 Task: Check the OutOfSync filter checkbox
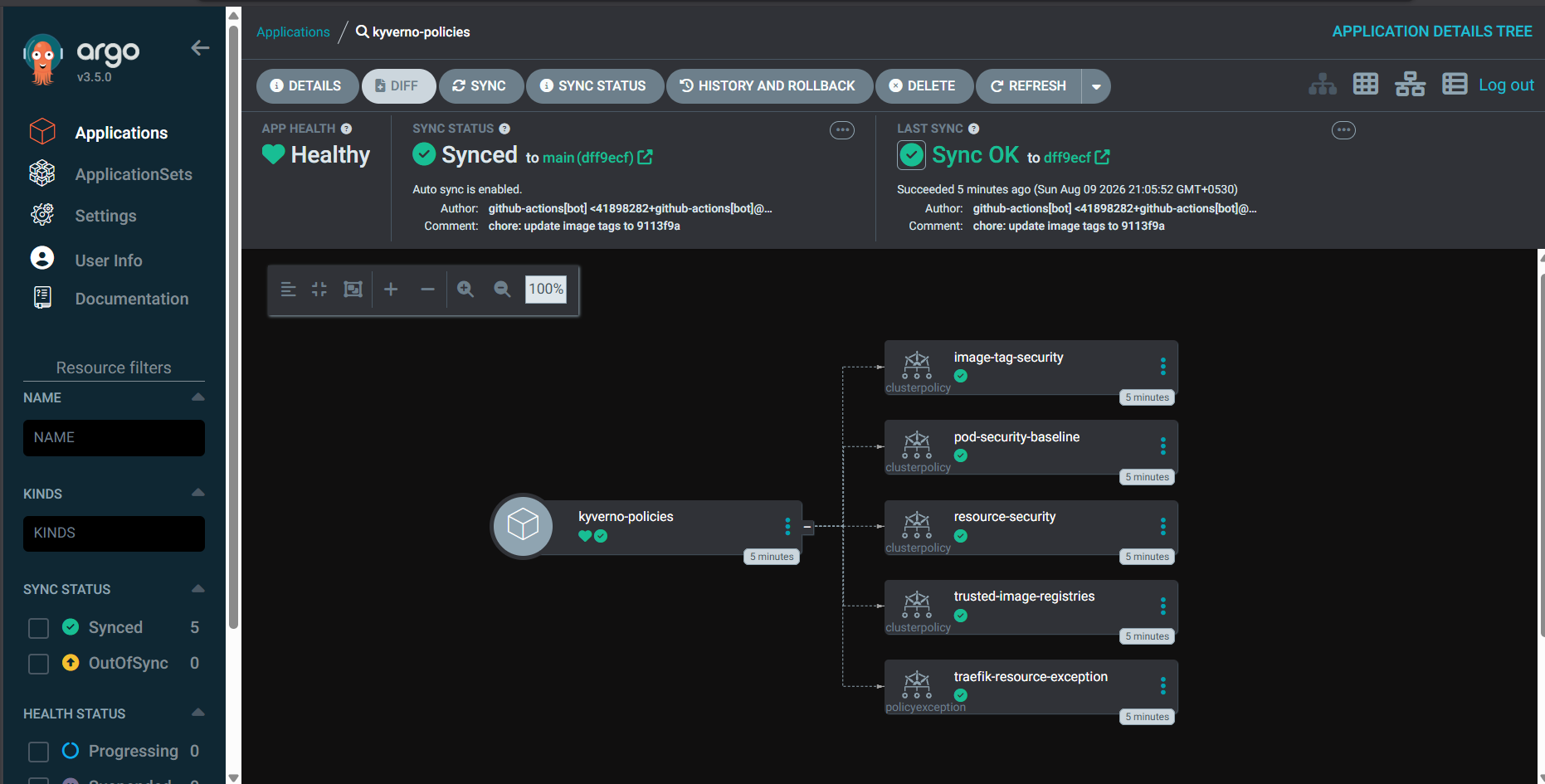point(39,664)
